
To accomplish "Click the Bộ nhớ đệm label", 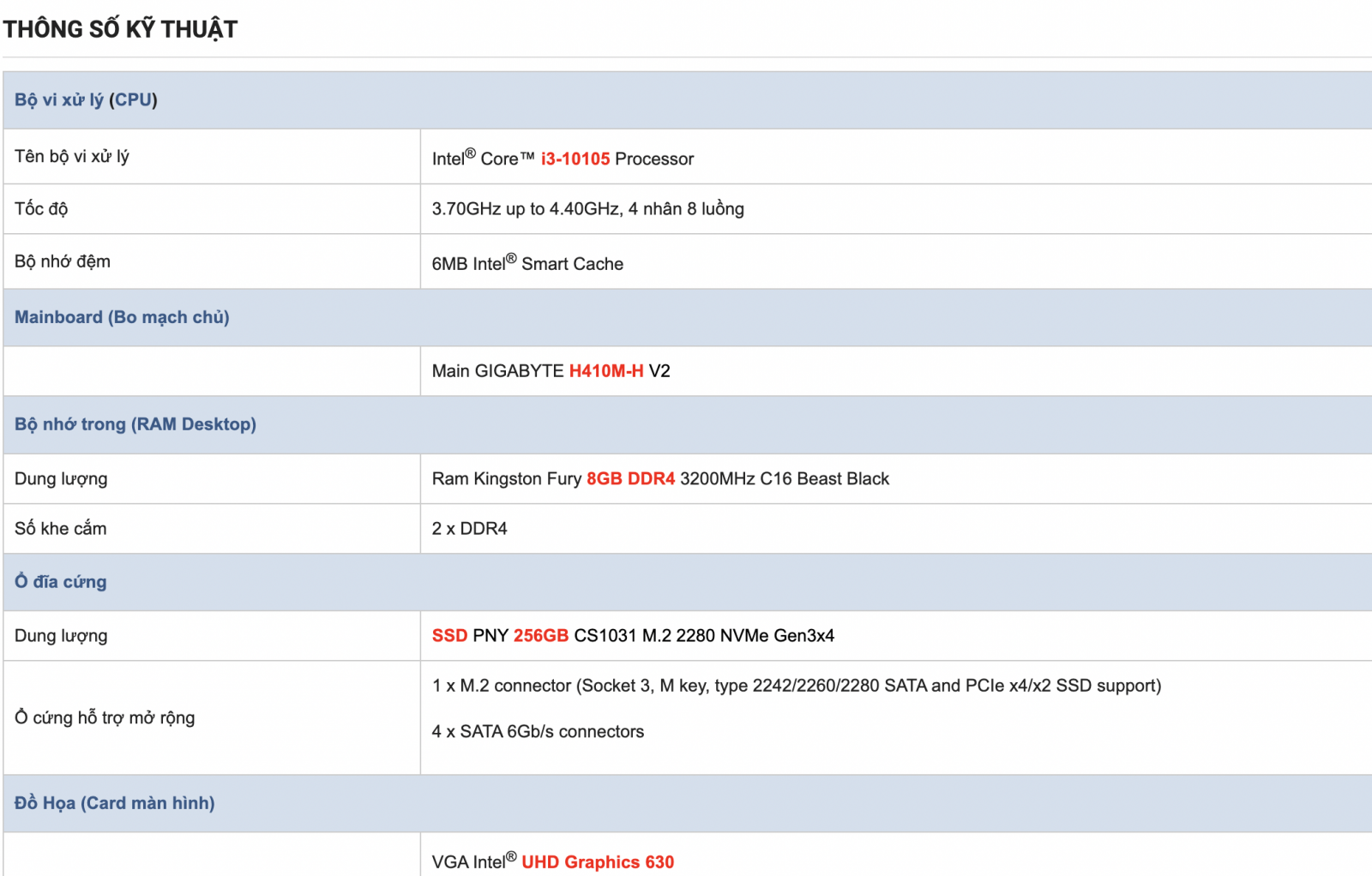I will (63, 261).
